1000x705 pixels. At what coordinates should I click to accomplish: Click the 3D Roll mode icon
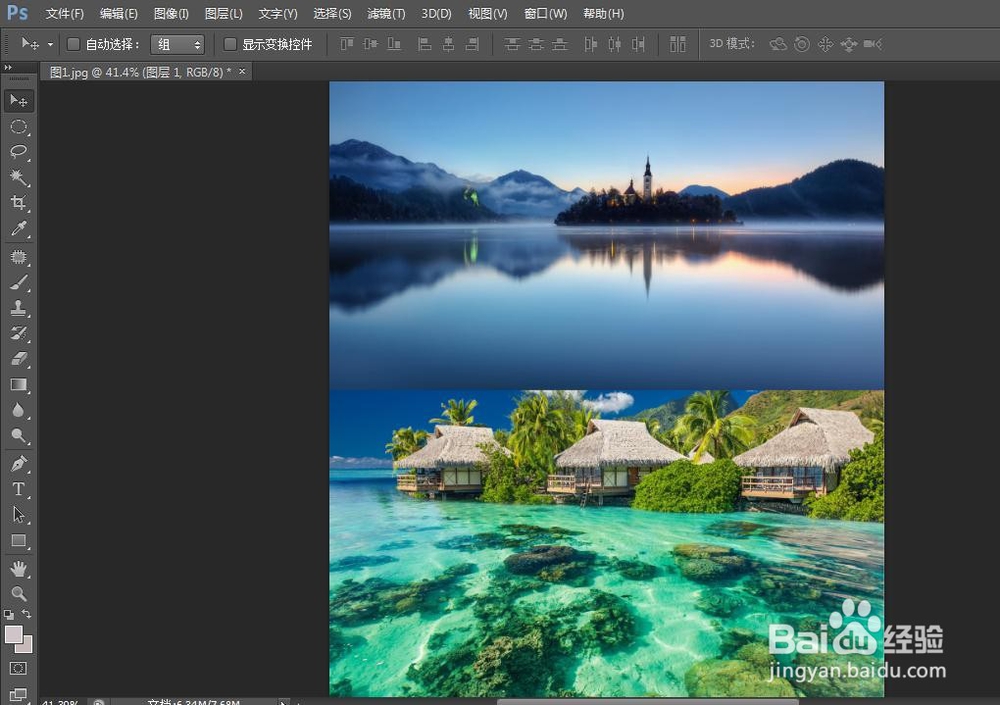coord(802,44)
